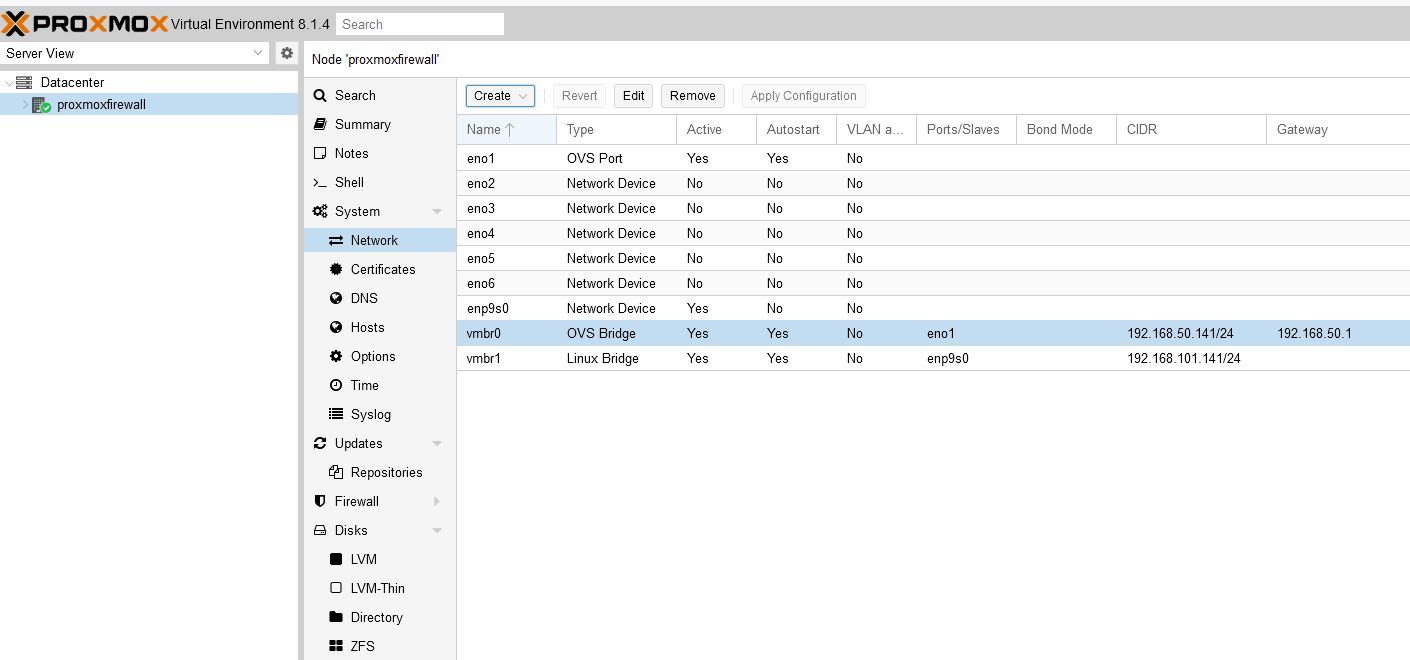This screenshot has width=1410, height=660.
Task: Expand the proxmoxfirewall tree node
Action: tap(25, 105)
